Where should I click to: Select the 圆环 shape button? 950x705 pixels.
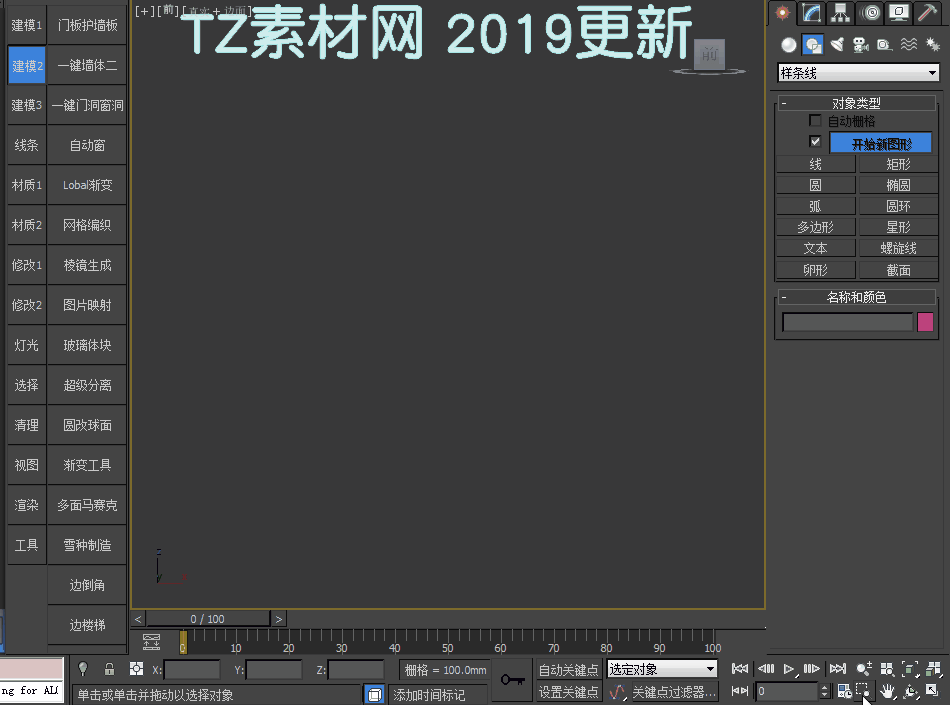tap(899, 207)
